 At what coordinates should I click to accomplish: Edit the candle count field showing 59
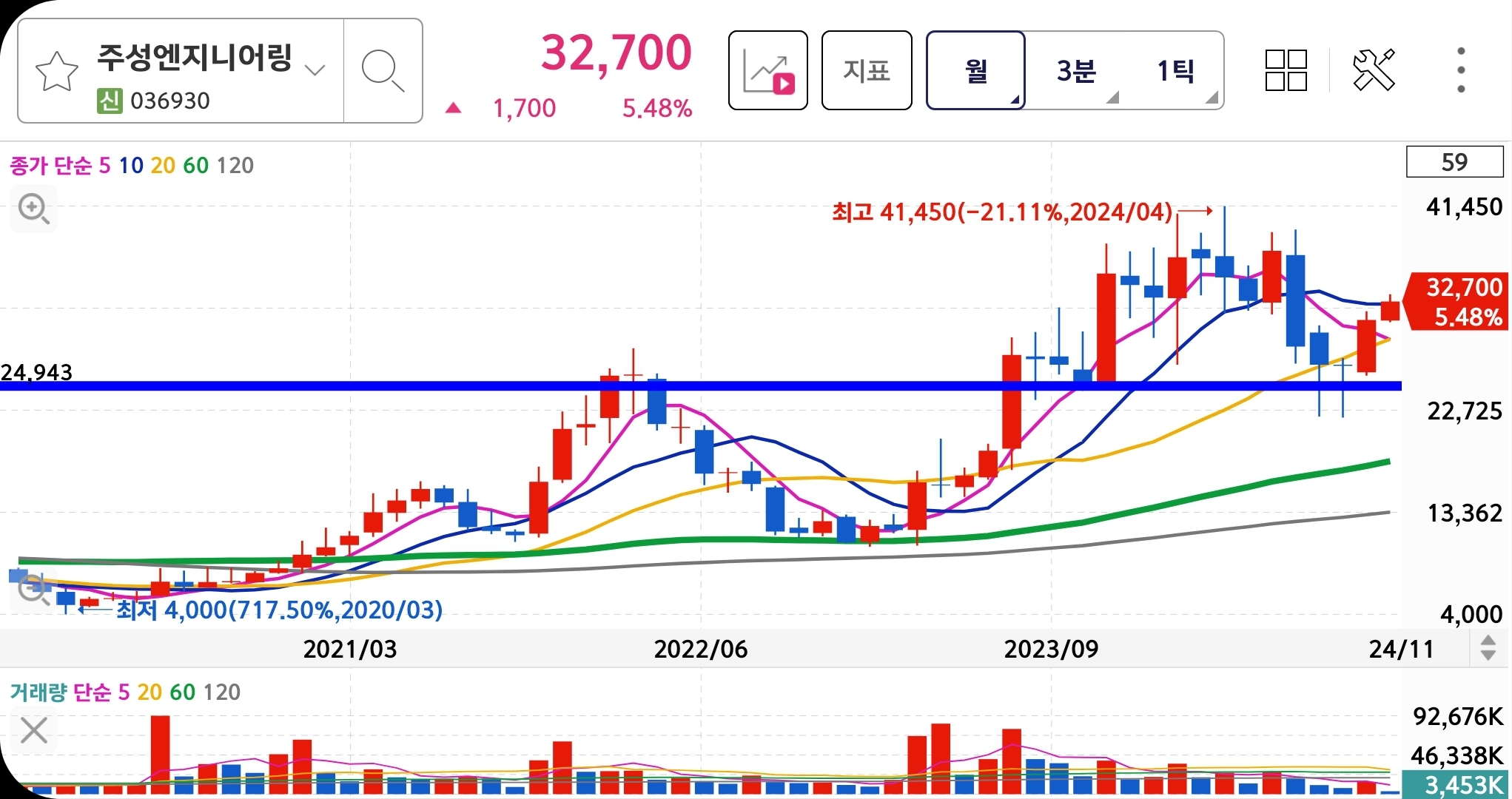(1454, 162)
